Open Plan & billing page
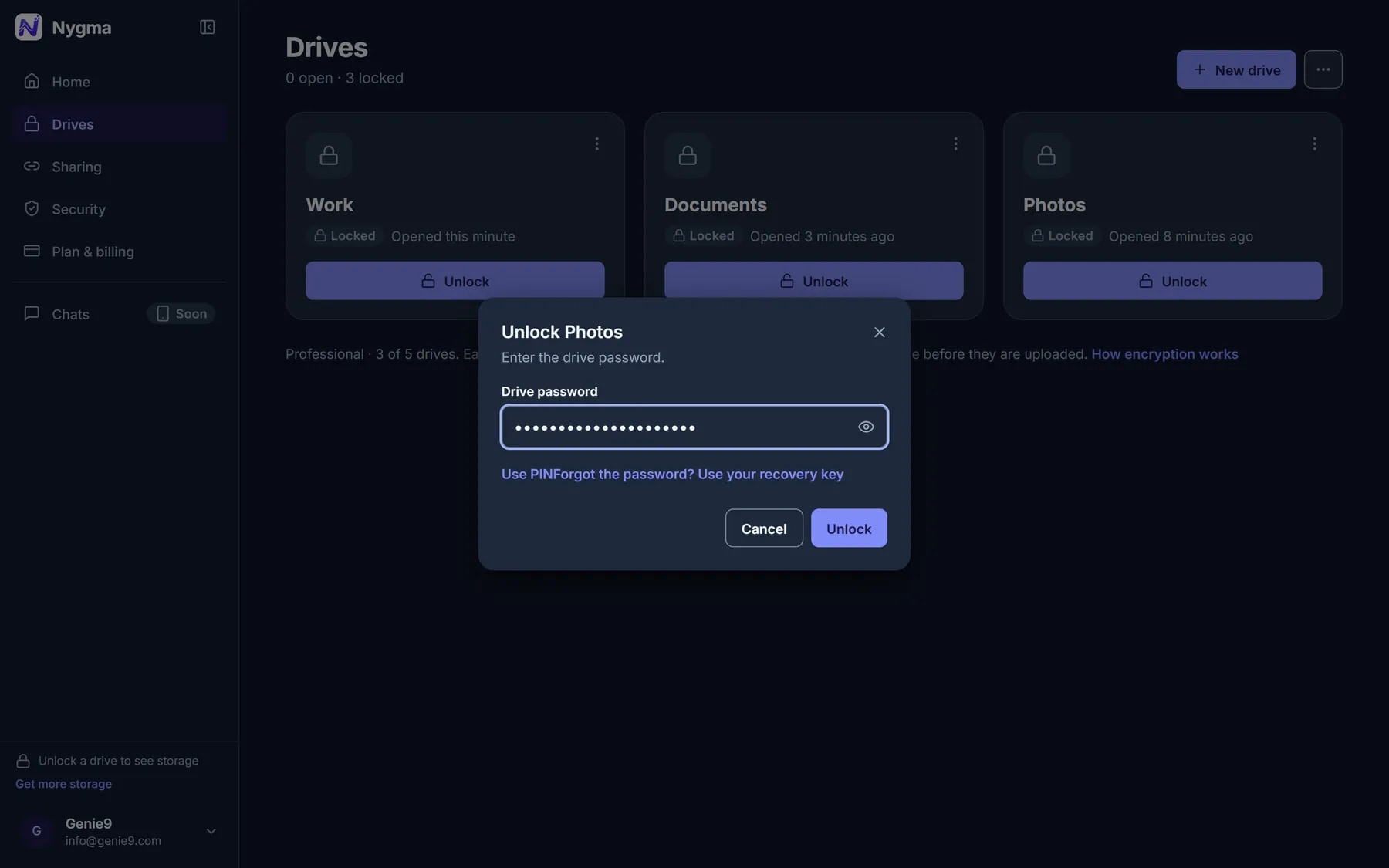1389x868 pixels. (x=119, y=252)
